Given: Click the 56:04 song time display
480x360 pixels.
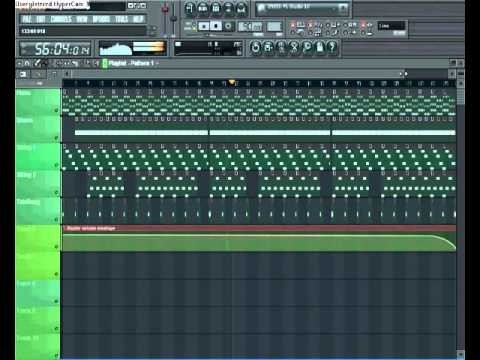Looking at the screenshot, I should 56,49.
